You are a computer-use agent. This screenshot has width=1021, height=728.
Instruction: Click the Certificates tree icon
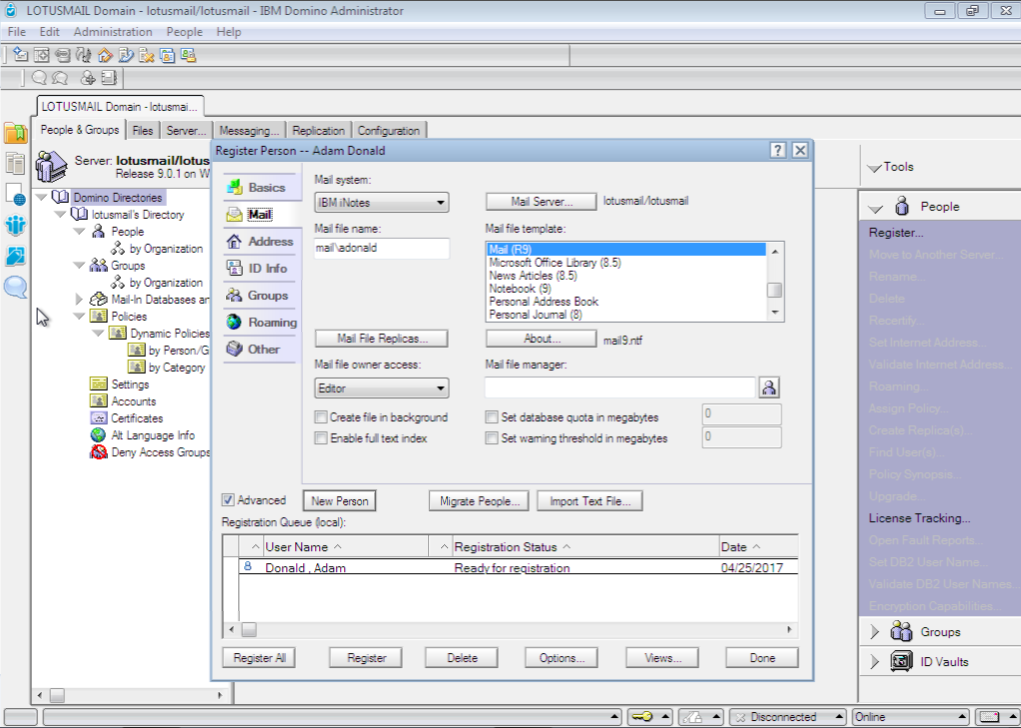[98, 418]
